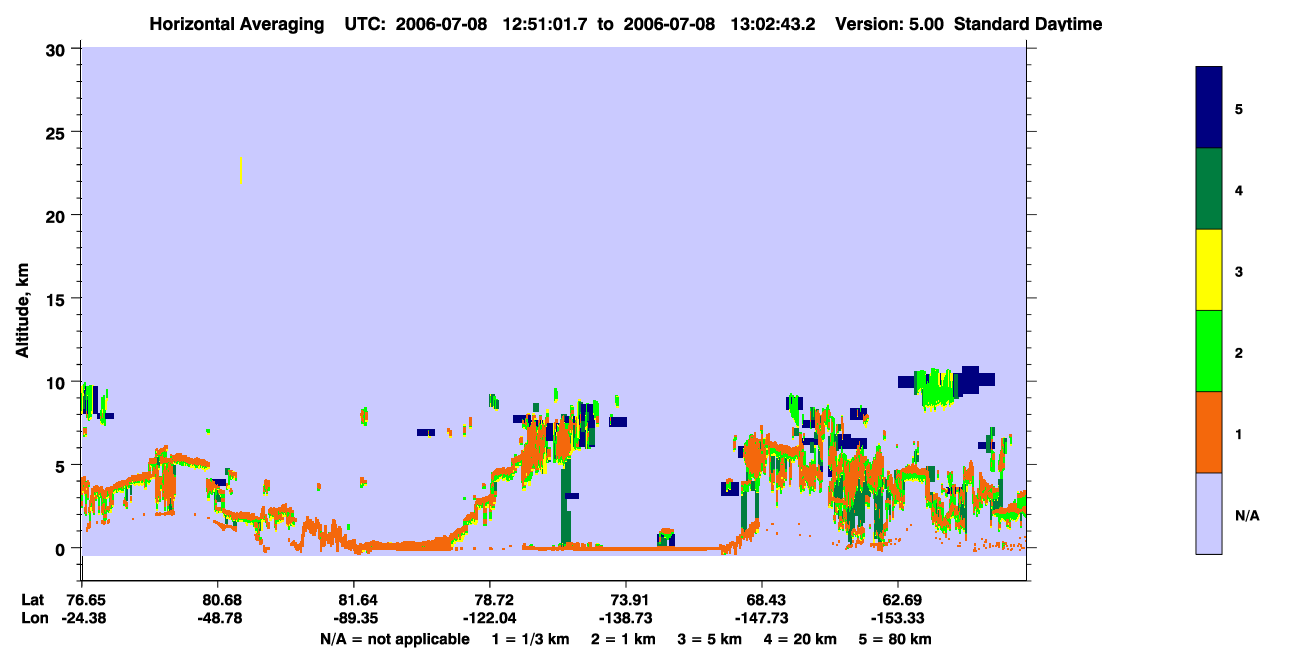The height and width of the screenshot is (667, 1300).
Task: Click the orange level 1 color swatch
Action: [1209, 432]
